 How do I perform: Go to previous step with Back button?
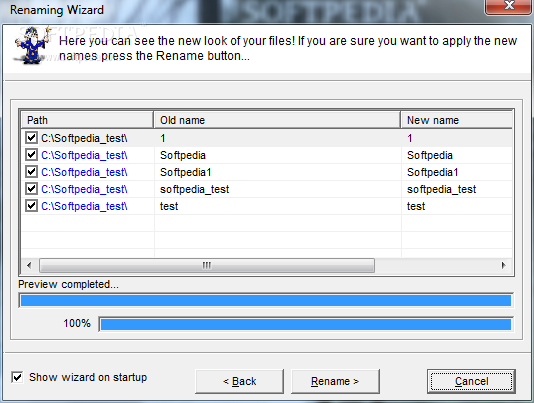click(x=239, y=381)
